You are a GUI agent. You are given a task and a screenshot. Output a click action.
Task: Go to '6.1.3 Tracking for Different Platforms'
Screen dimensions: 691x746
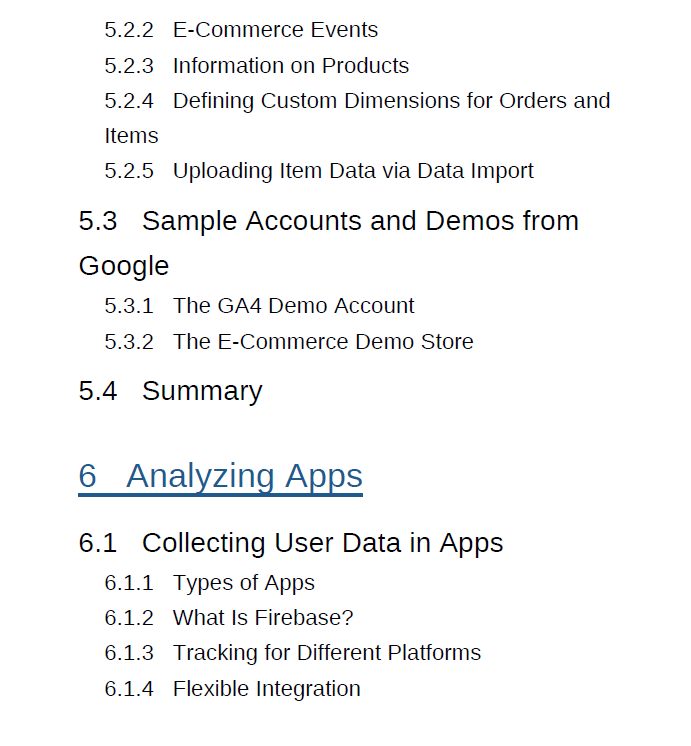(293, 653)
